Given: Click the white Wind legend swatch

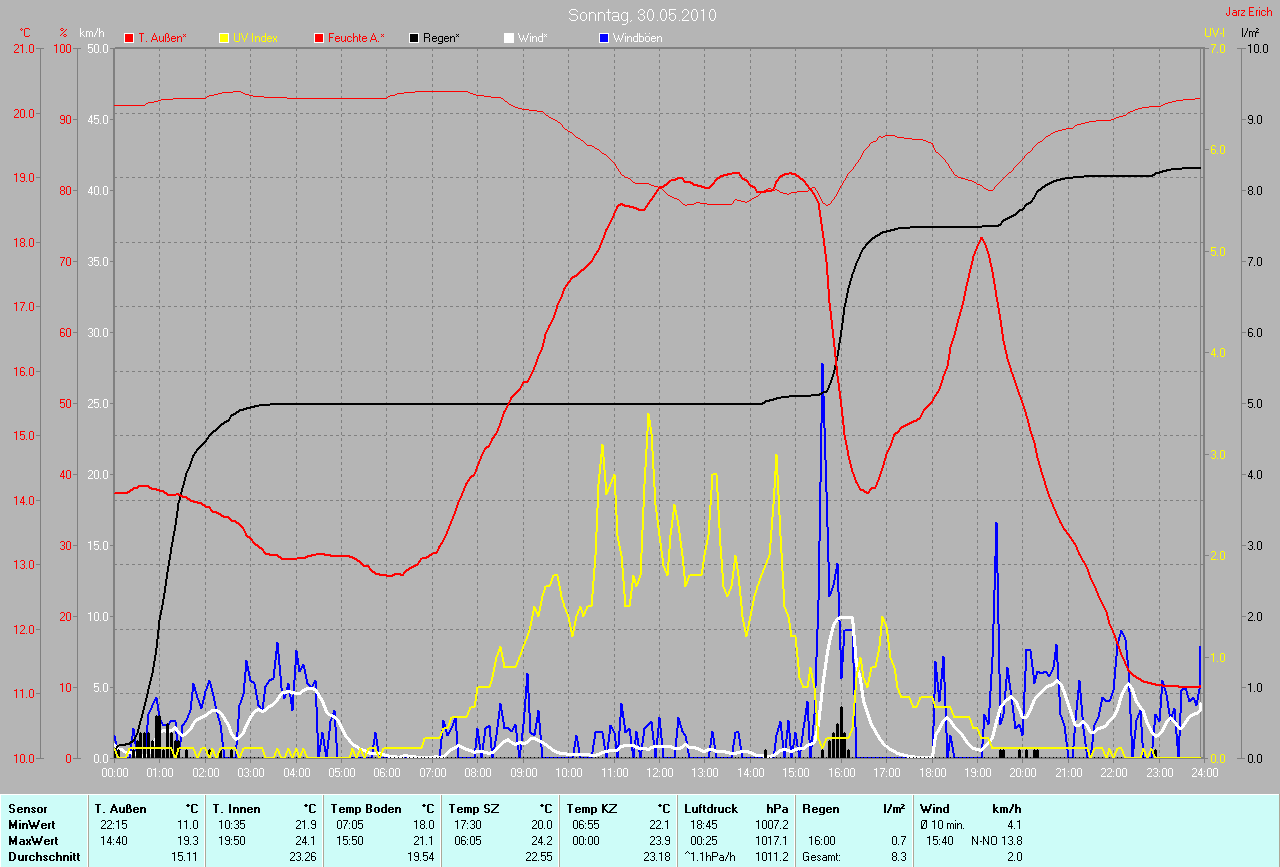Looking at the screenshot, I should coord(509,38).
